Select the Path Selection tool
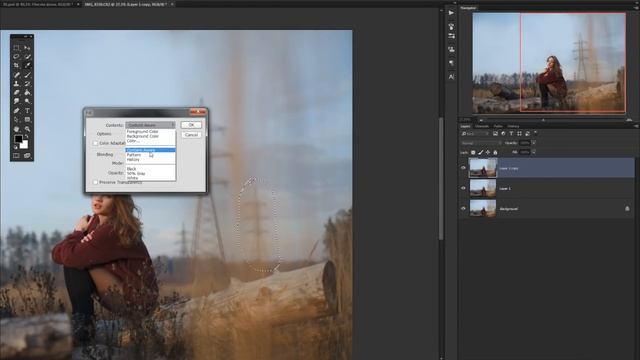 pyautogui.click(x=16, y=120)
